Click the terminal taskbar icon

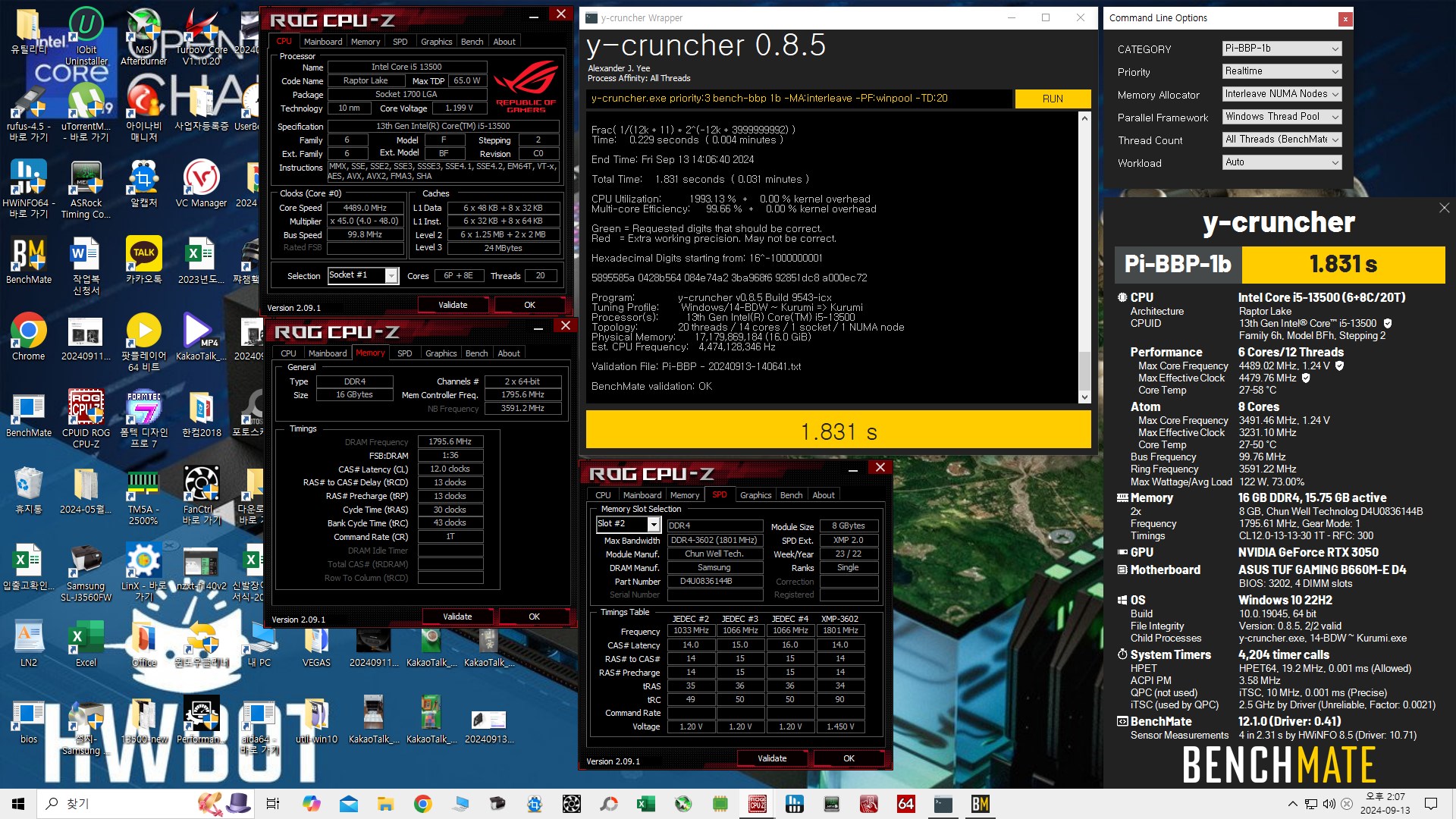943,804
